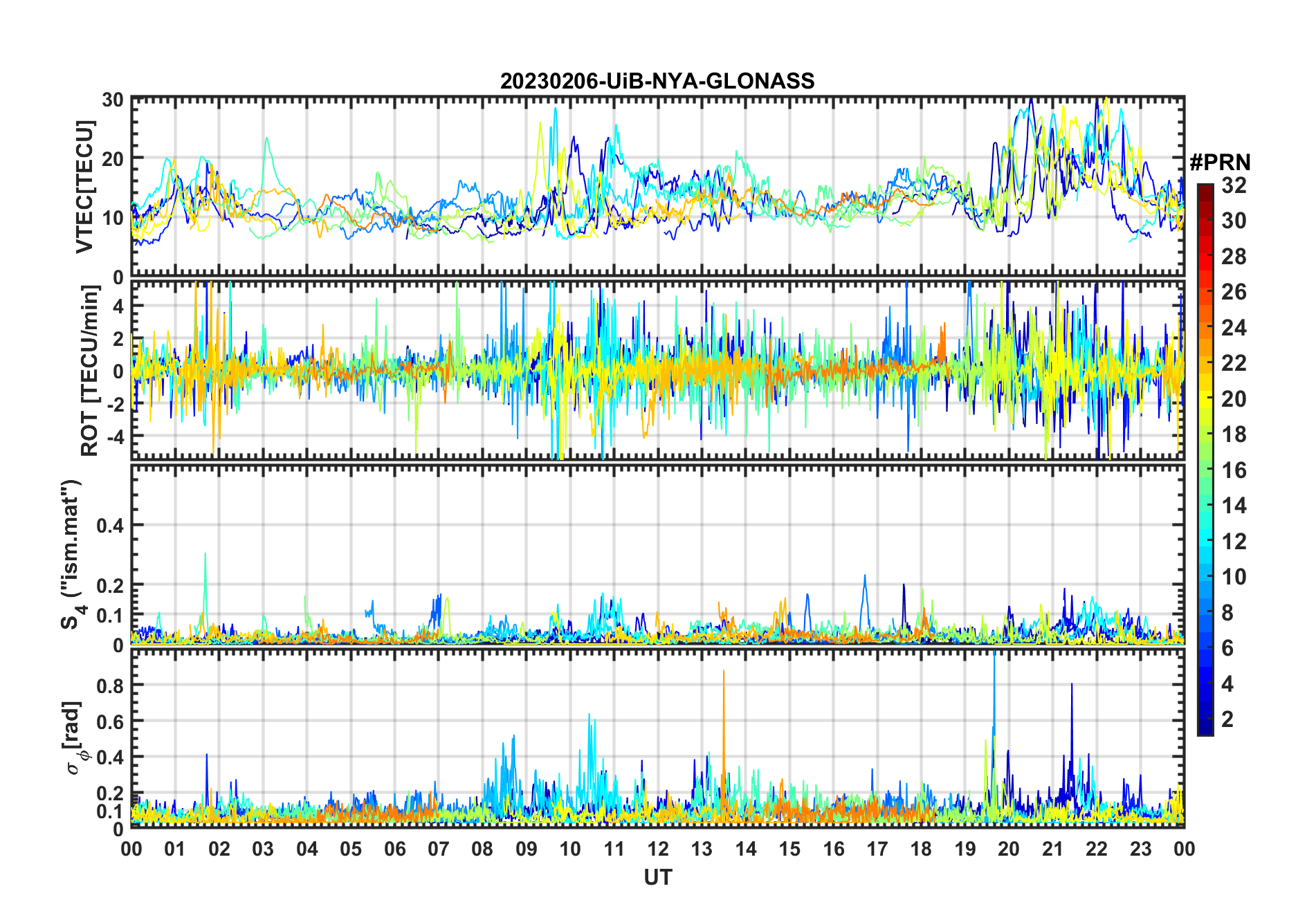Screen dimensions: 1316x920
Task: Click sigma-phi axis tick label 0.6
Action: coord(110,721)
